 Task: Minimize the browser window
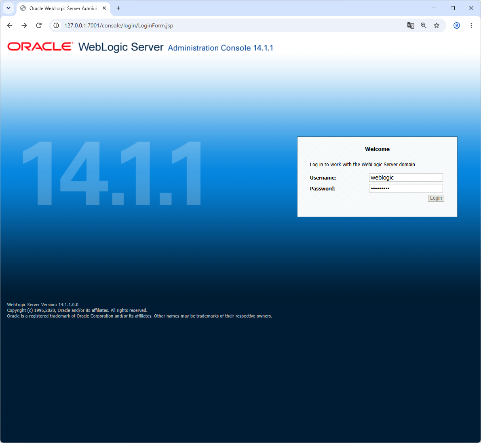click(x=434, y=8)
